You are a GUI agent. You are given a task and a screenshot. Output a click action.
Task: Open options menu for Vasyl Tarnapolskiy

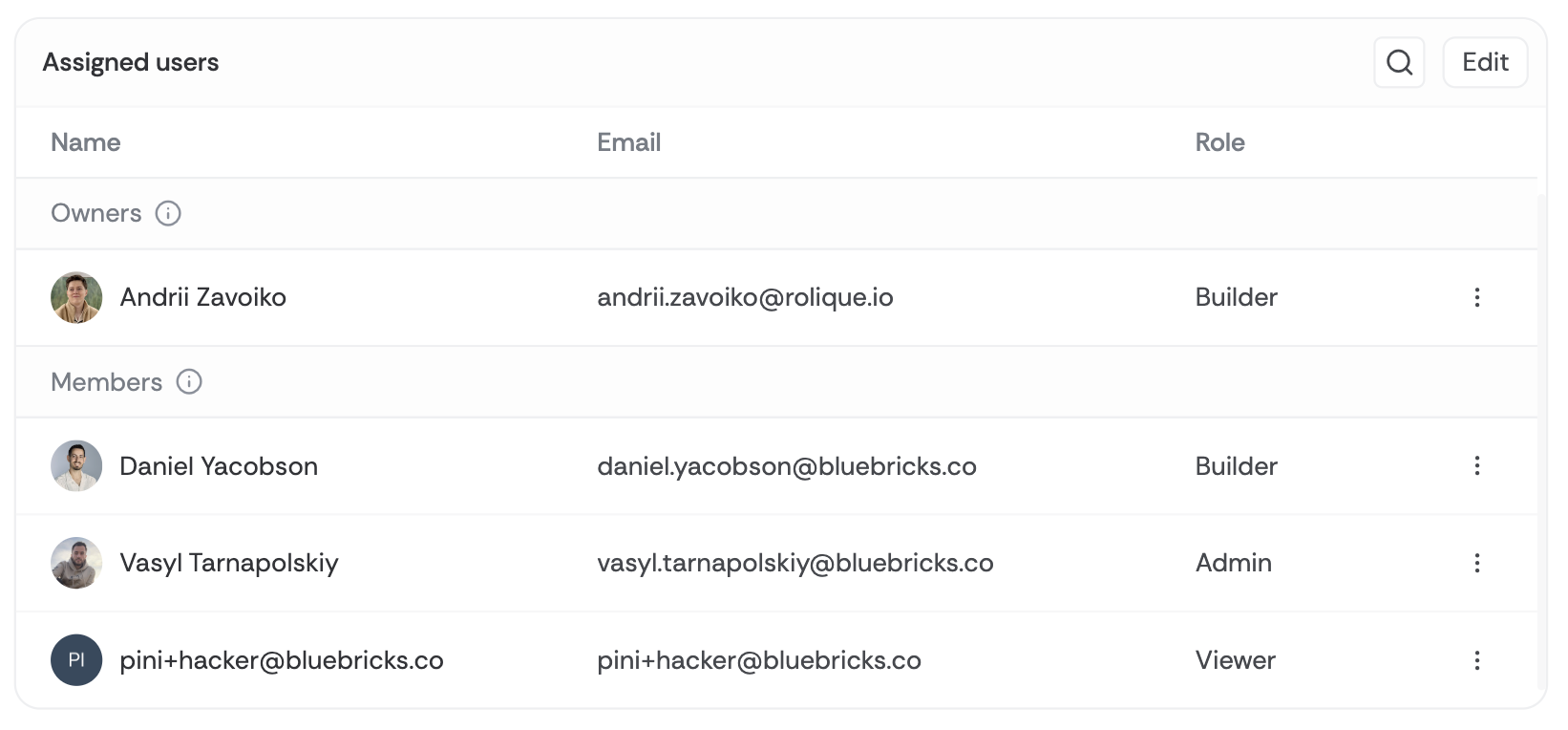[x=1476, y=563]
